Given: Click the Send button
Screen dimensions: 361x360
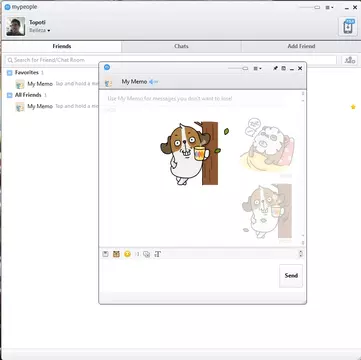Looking at the screenshot, I should [x=291, y=276].
